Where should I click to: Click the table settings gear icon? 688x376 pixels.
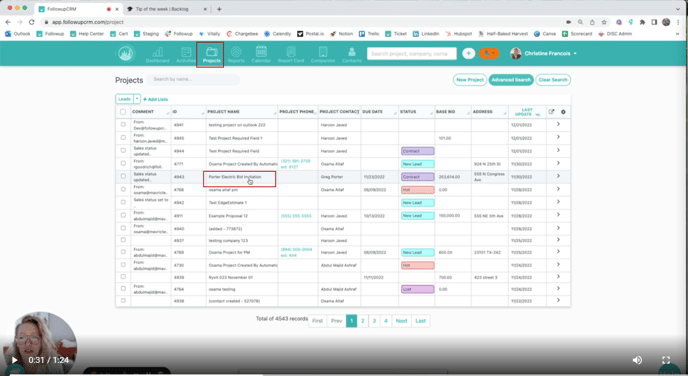(563, 112)
